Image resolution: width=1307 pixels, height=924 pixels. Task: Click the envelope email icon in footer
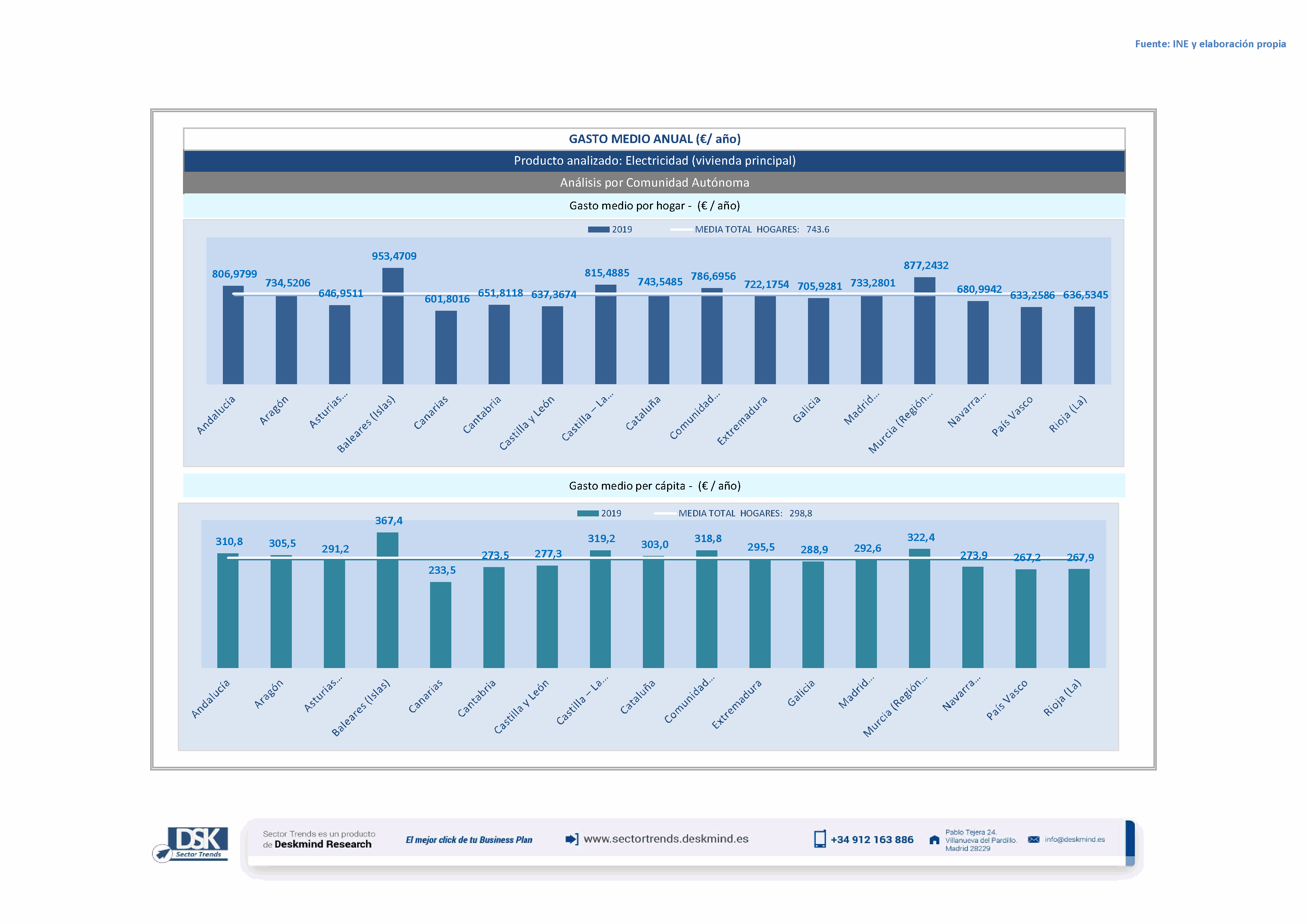click(x=1034, y=839)
